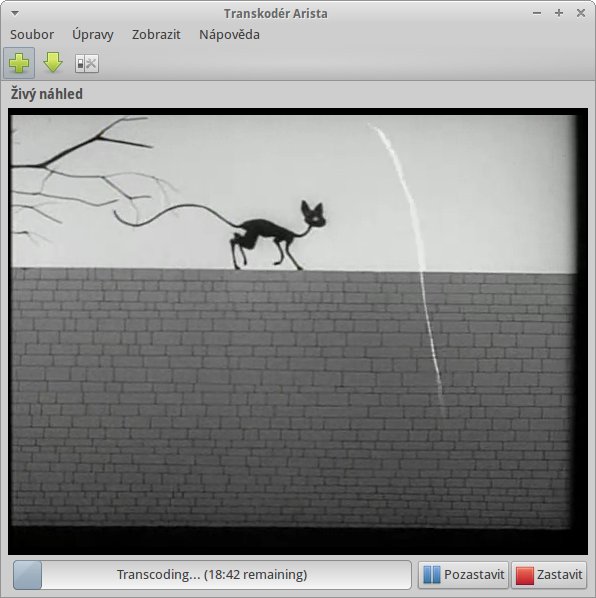The height and width of the screenshot is (598, 596).
Task: Click the green plus add-conversion icon
Action: [x=19, y=63]
